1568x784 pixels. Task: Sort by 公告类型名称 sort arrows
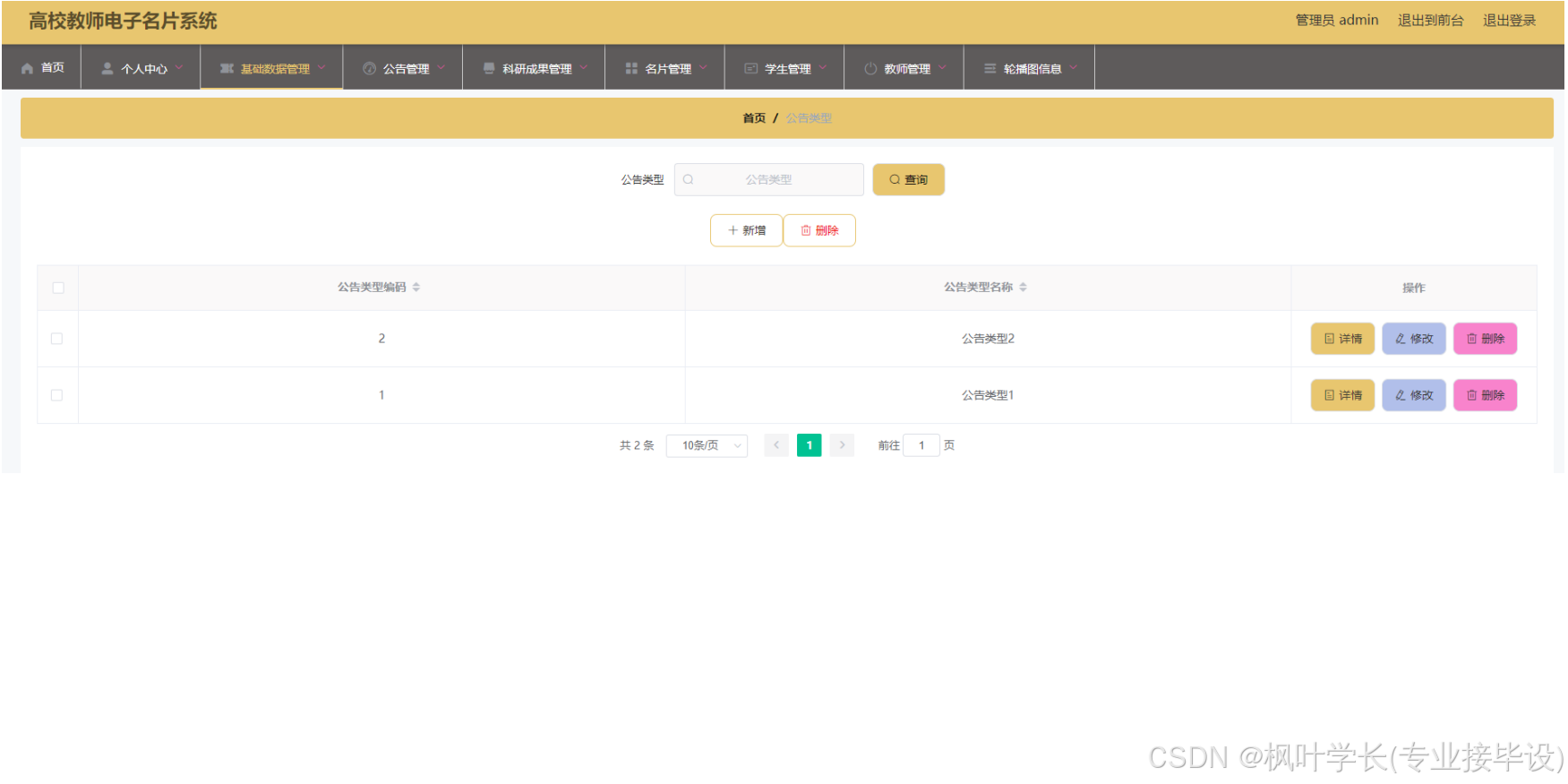(x=1023, y=287)
